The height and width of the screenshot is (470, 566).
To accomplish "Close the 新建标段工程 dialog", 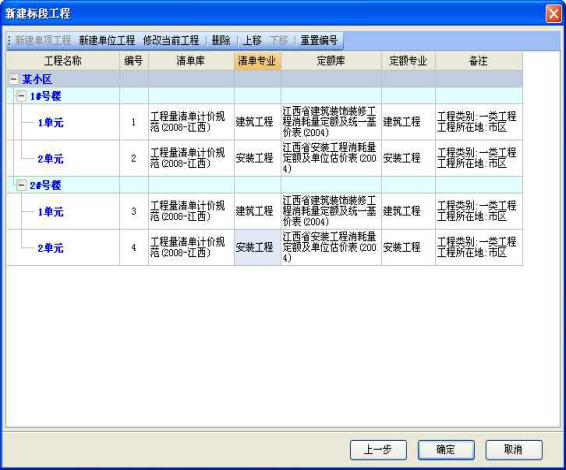I will [x=554, y=14].
